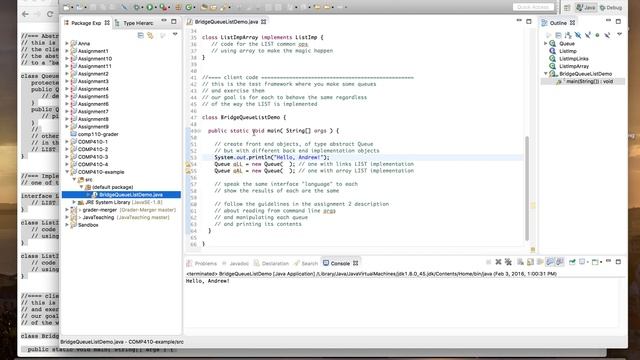Click the Quick Access search field
This screenshot has height=360, width=640.
point(533,7)
